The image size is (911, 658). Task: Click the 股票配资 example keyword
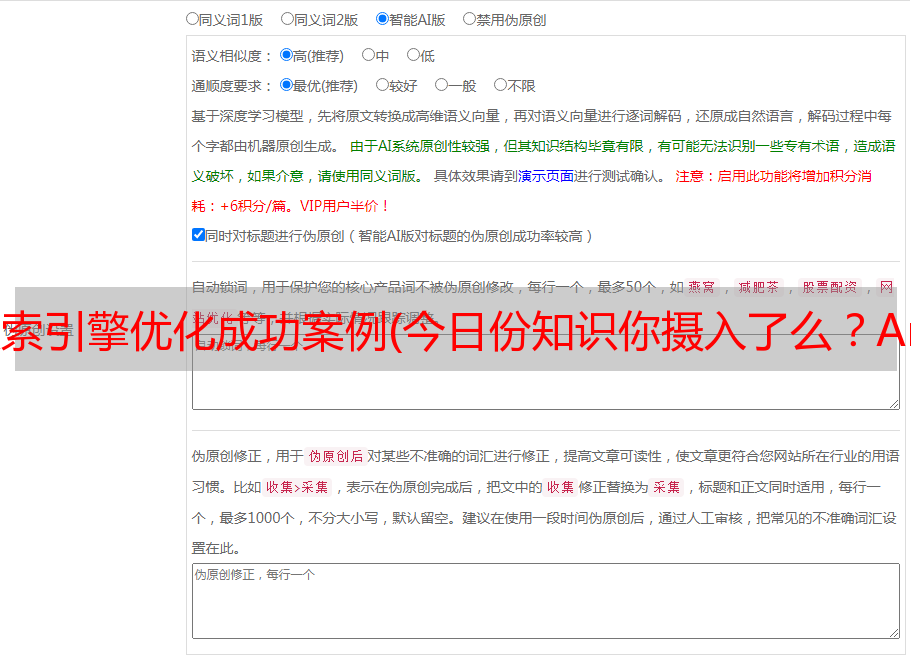tap(830, 287)
